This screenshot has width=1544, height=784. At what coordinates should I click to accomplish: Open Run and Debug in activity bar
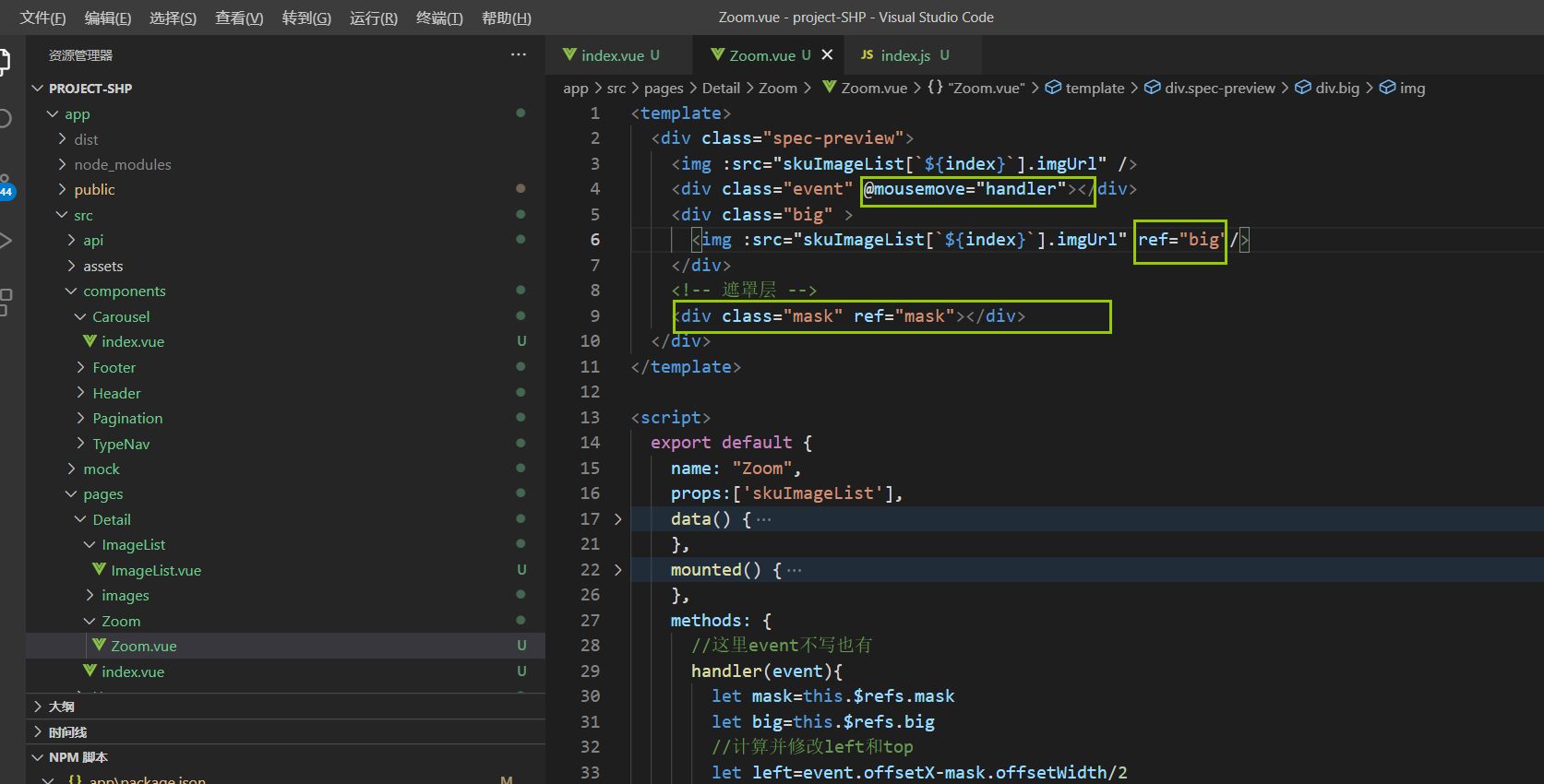pos(5,241)
